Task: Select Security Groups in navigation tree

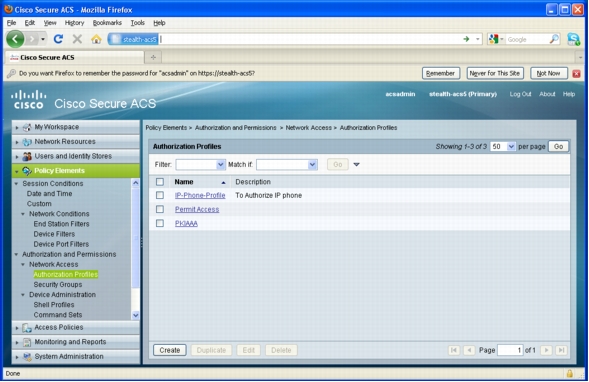Action: point(57,285)
